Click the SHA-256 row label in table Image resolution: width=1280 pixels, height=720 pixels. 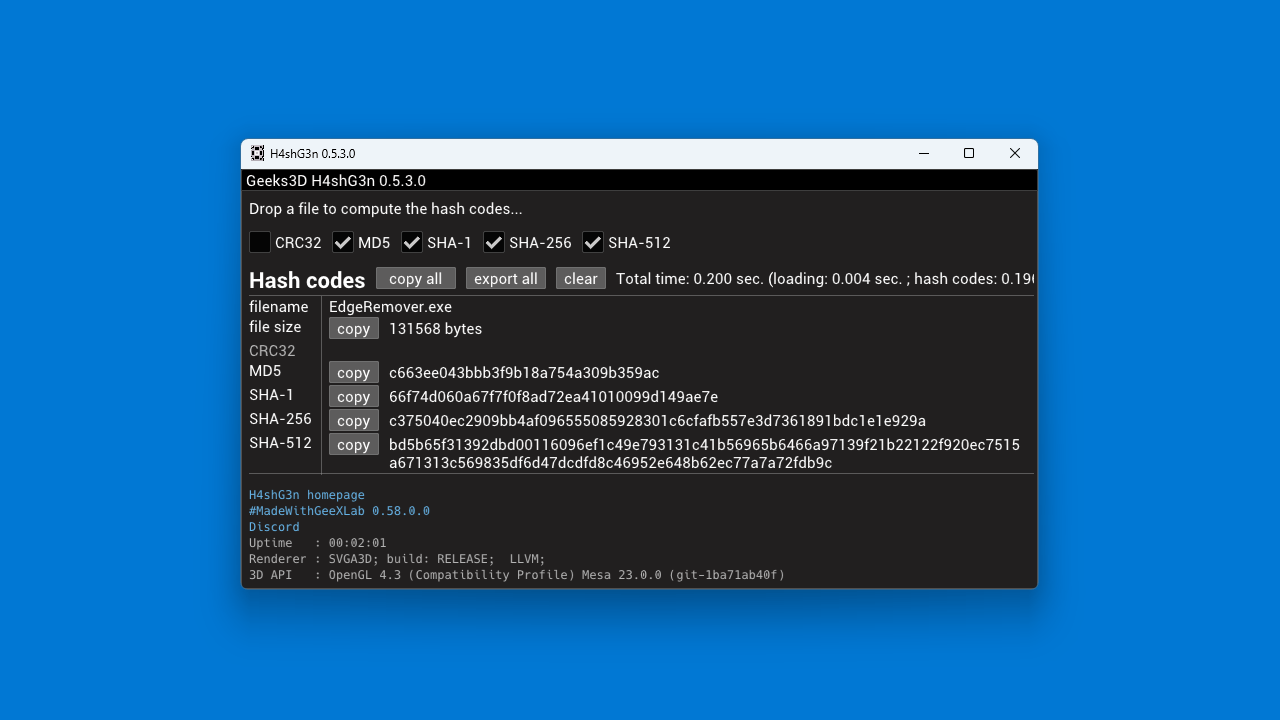click(280, 419)
